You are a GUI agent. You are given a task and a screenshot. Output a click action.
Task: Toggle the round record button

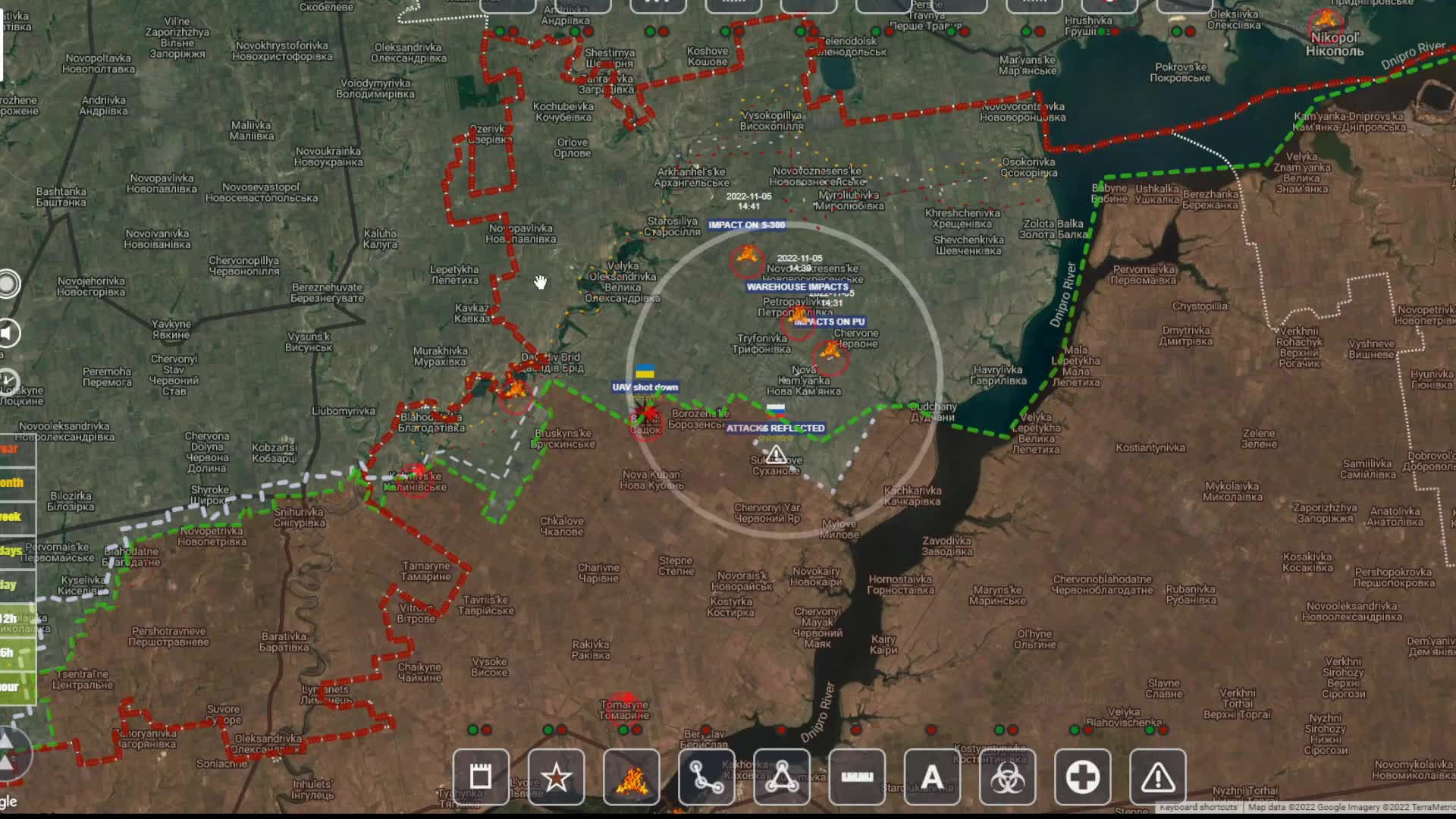(x=8, y=284)
